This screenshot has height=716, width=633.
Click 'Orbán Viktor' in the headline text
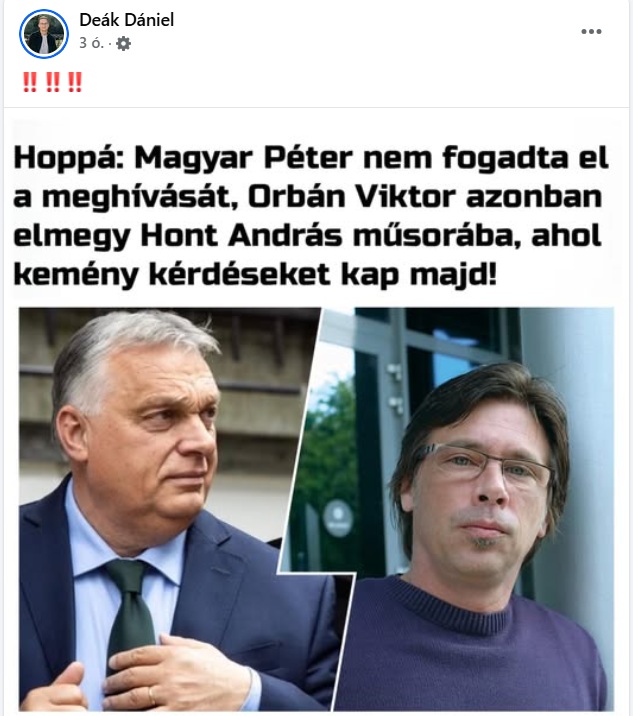pyautogui.click(x=352, y=197)
